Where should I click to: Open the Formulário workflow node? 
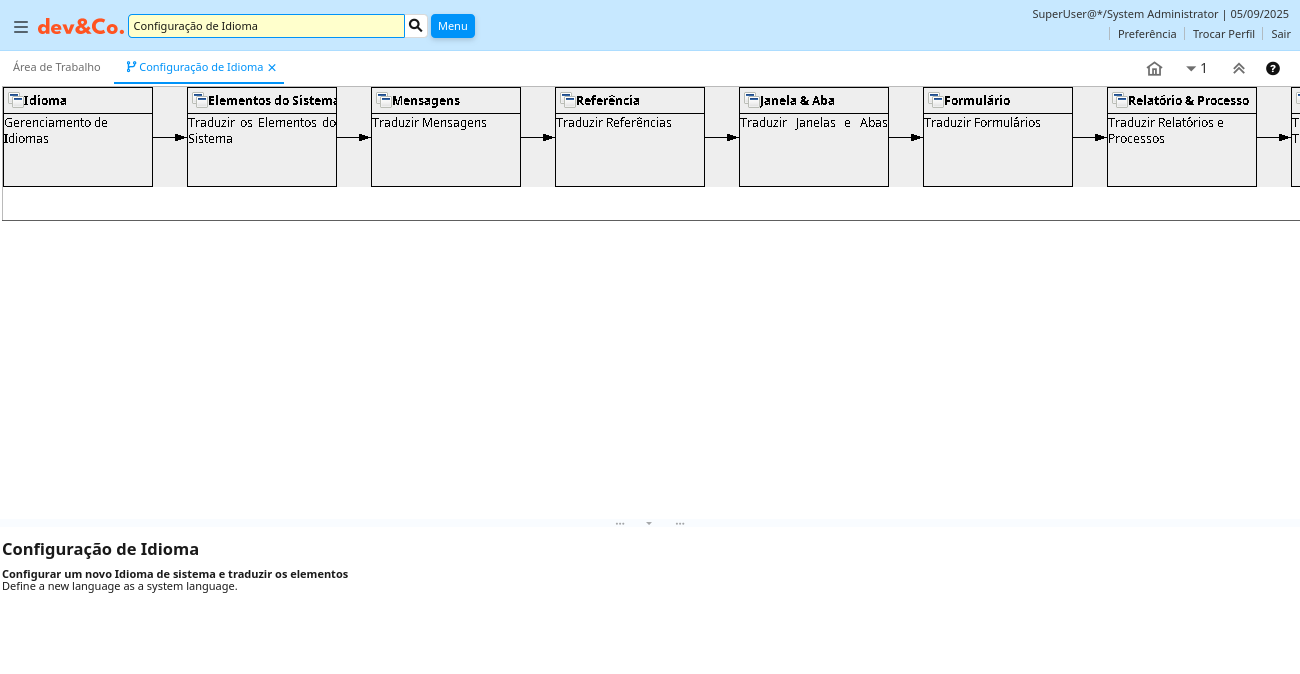click(998, 136)
